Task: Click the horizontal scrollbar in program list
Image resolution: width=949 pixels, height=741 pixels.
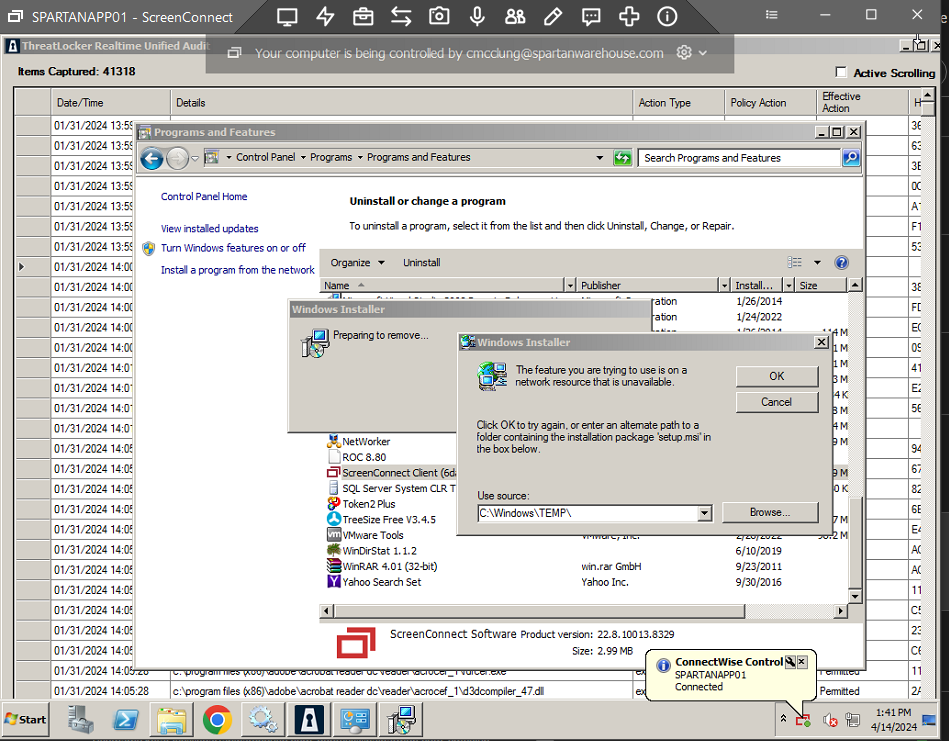Action: 539,611
